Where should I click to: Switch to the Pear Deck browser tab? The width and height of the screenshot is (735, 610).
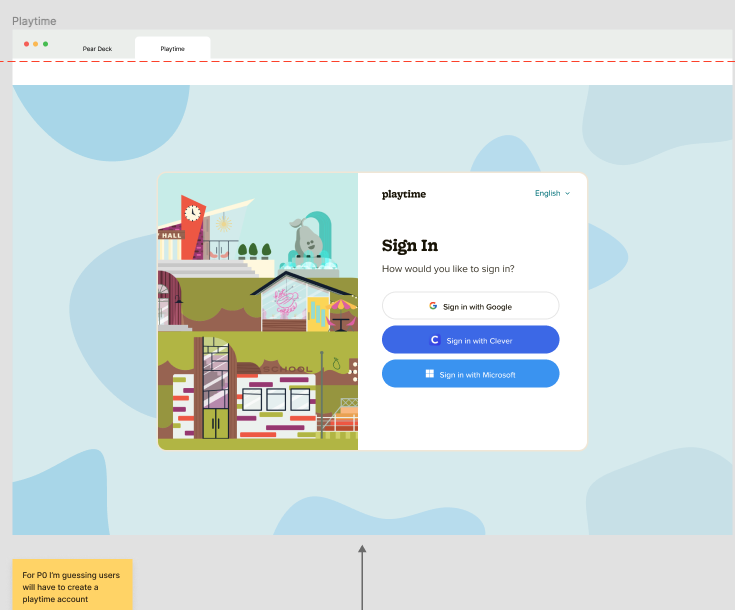(98, 49)
